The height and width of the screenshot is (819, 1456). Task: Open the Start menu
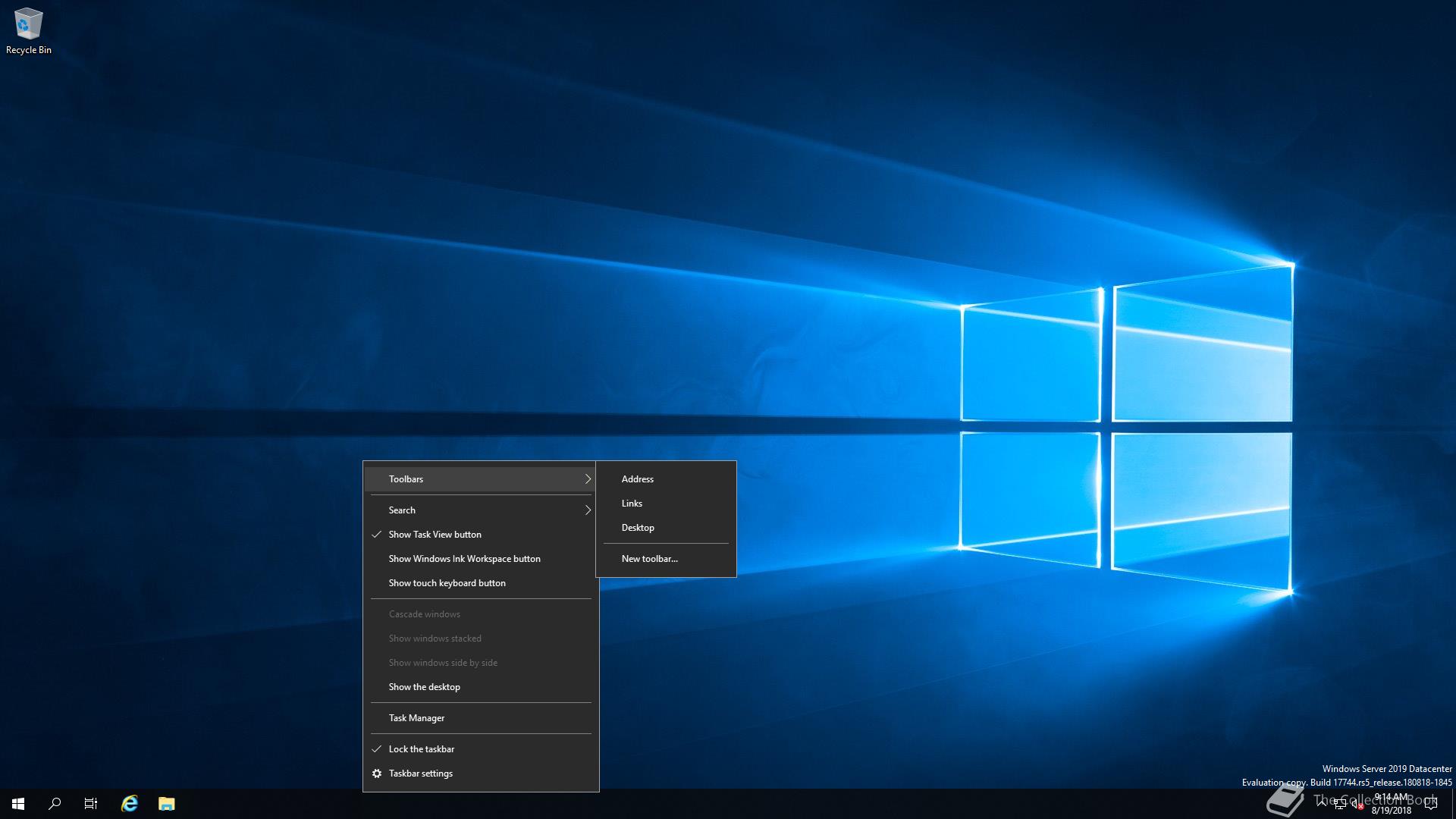[x=18, y=804]
